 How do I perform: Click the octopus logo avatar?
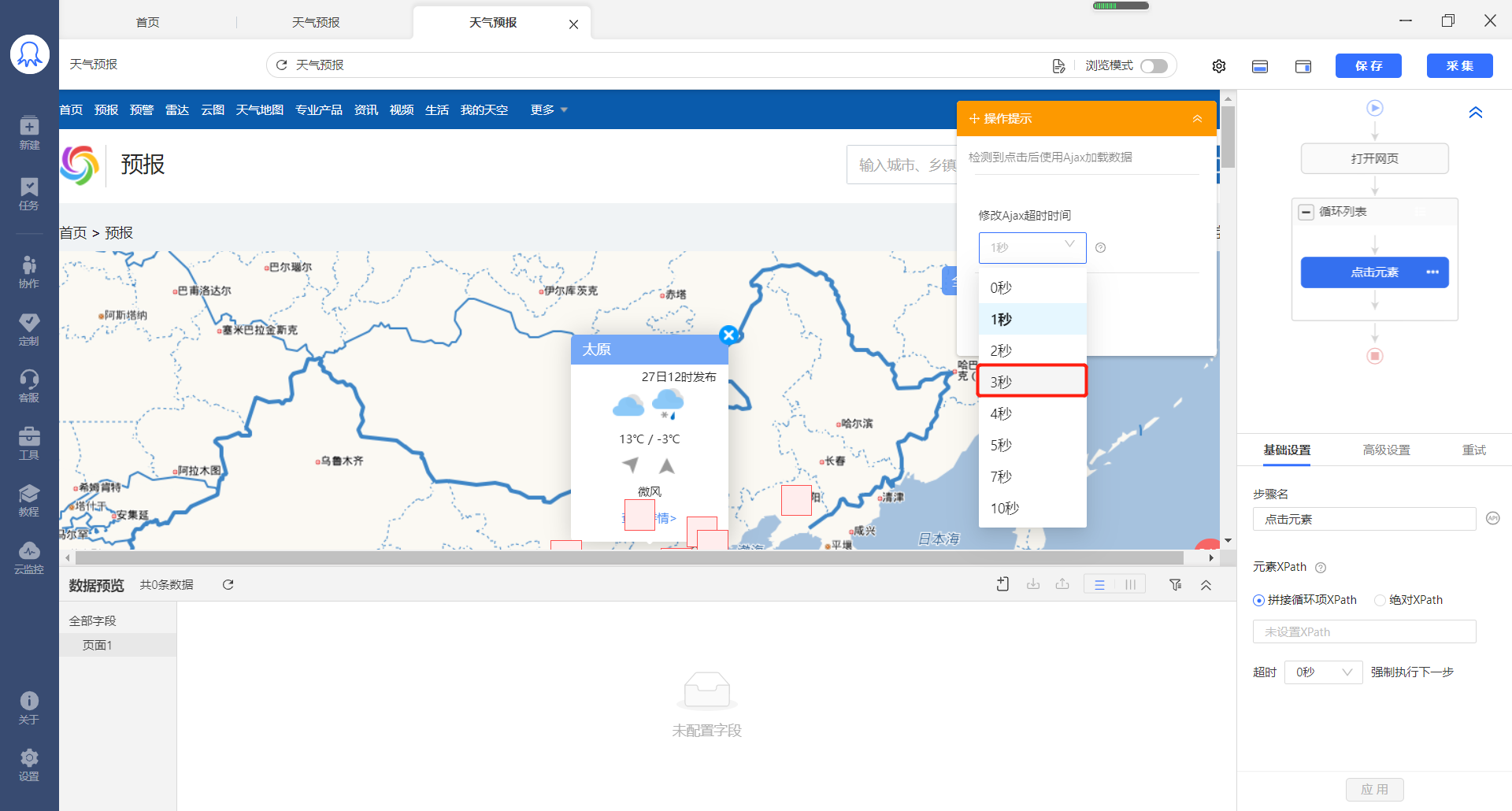30,54
